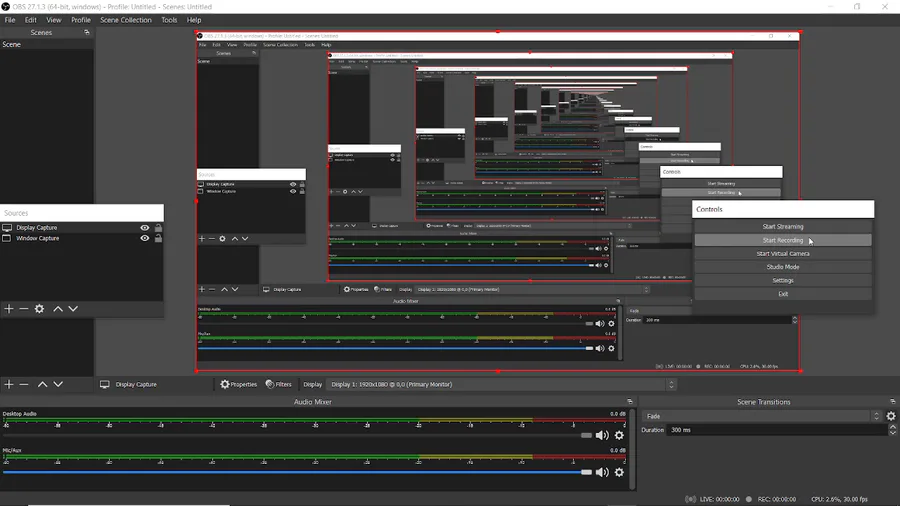Move source down with the Sources panel down arrow

click(x=73, y=309)
